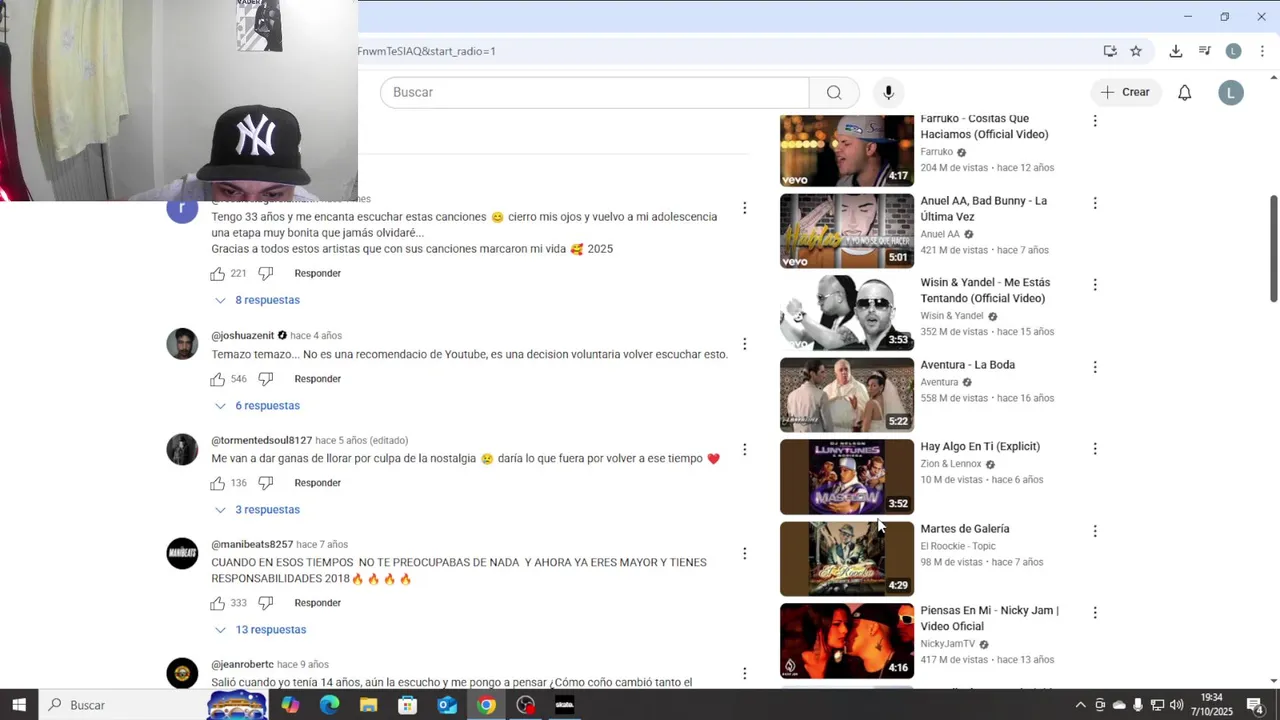The height and width of the screenshot is (720, 1280).
Task: Like the @manibeats8257 comment
Action: point(218,603)
